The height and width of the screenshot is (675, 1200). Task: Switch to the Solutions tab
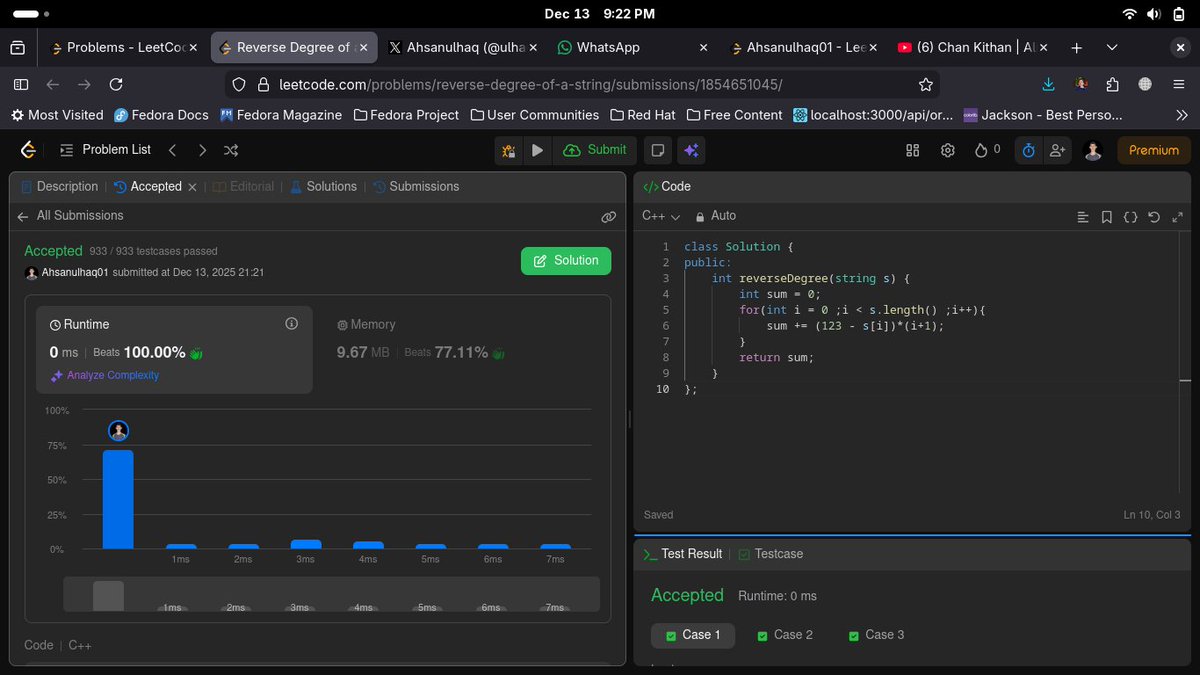323,187
